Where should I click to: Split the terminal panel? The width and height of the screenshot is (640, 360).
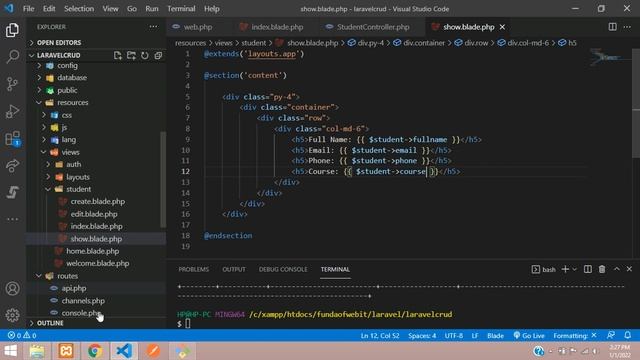click(x=587, y=269)
